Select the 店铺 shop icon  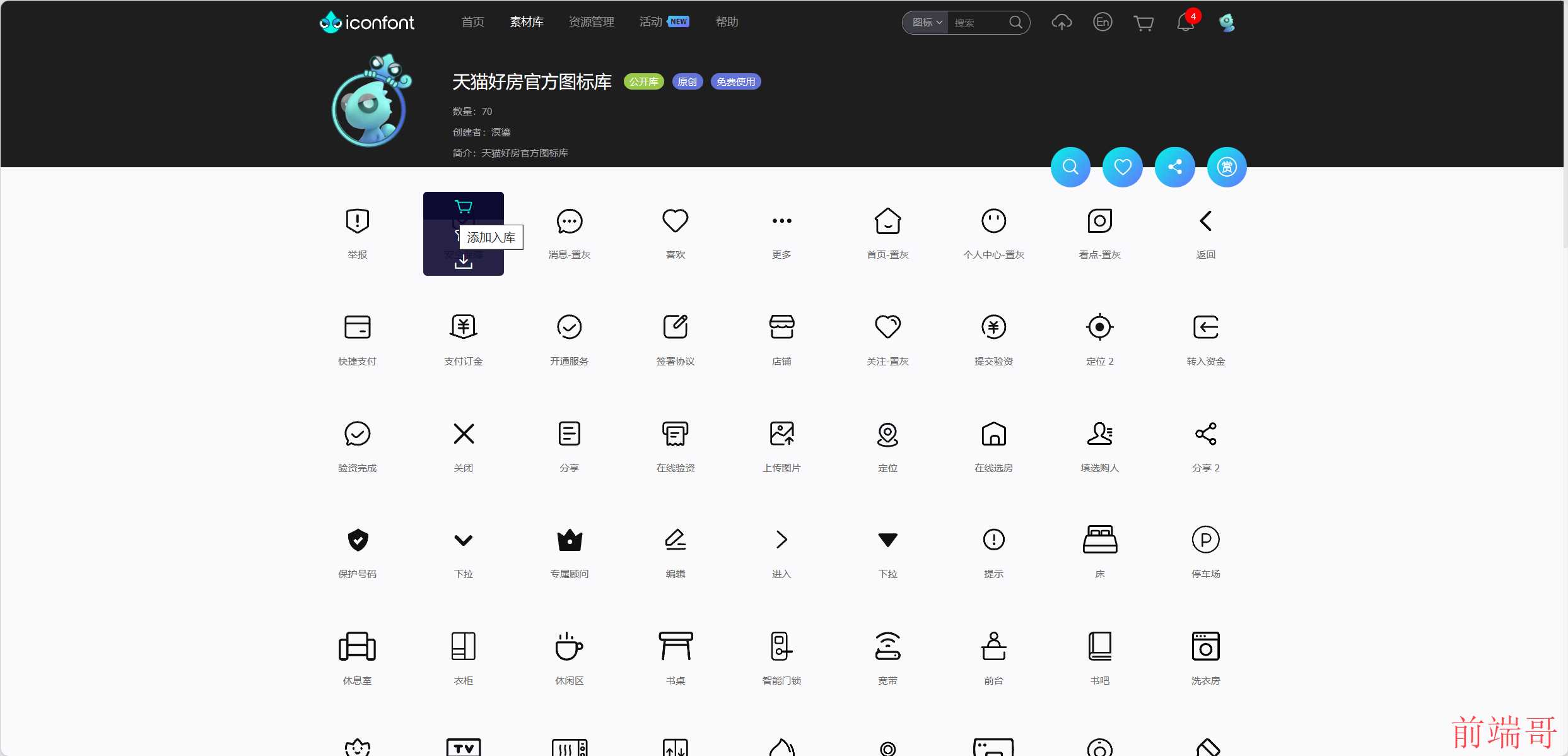pyautogui.click(x=781, y=327)
